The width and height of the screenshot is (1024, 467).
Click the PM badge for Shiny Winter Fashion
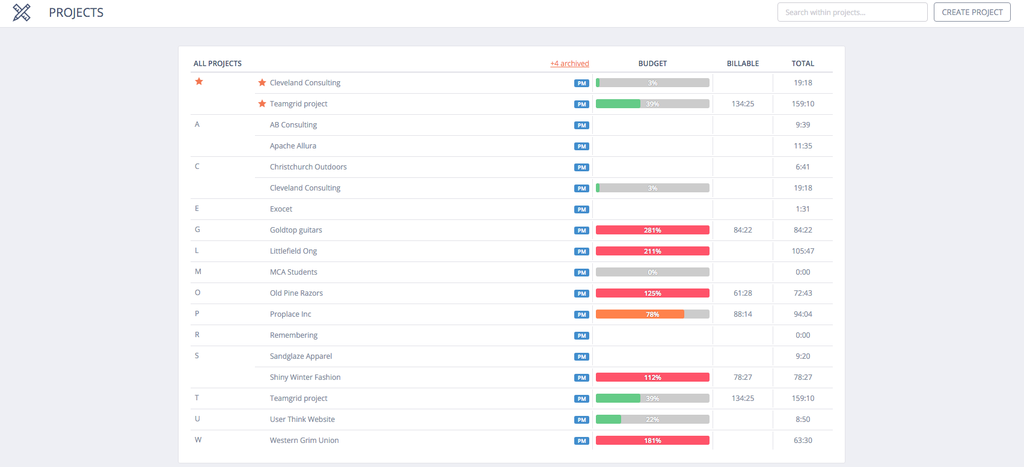pos(581,378)
